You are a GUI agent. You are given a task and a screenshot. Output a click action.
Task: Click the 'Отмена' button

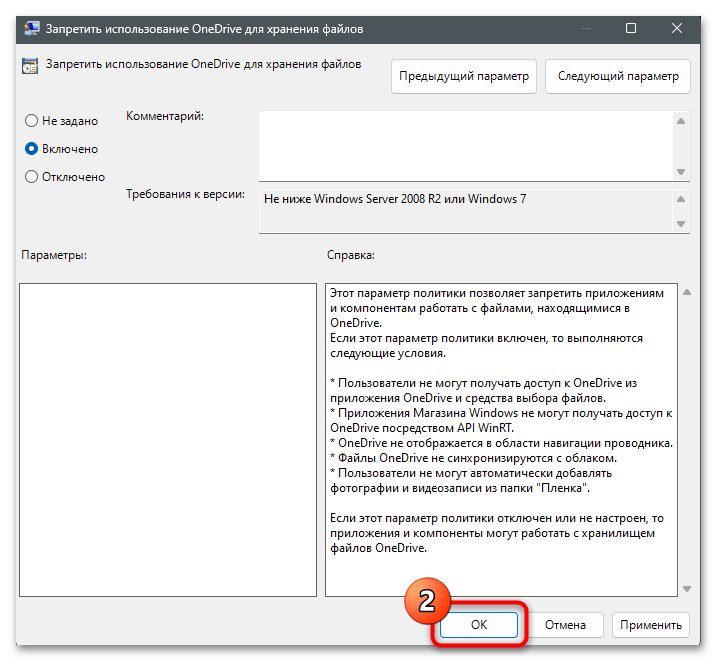coord(565,624)
